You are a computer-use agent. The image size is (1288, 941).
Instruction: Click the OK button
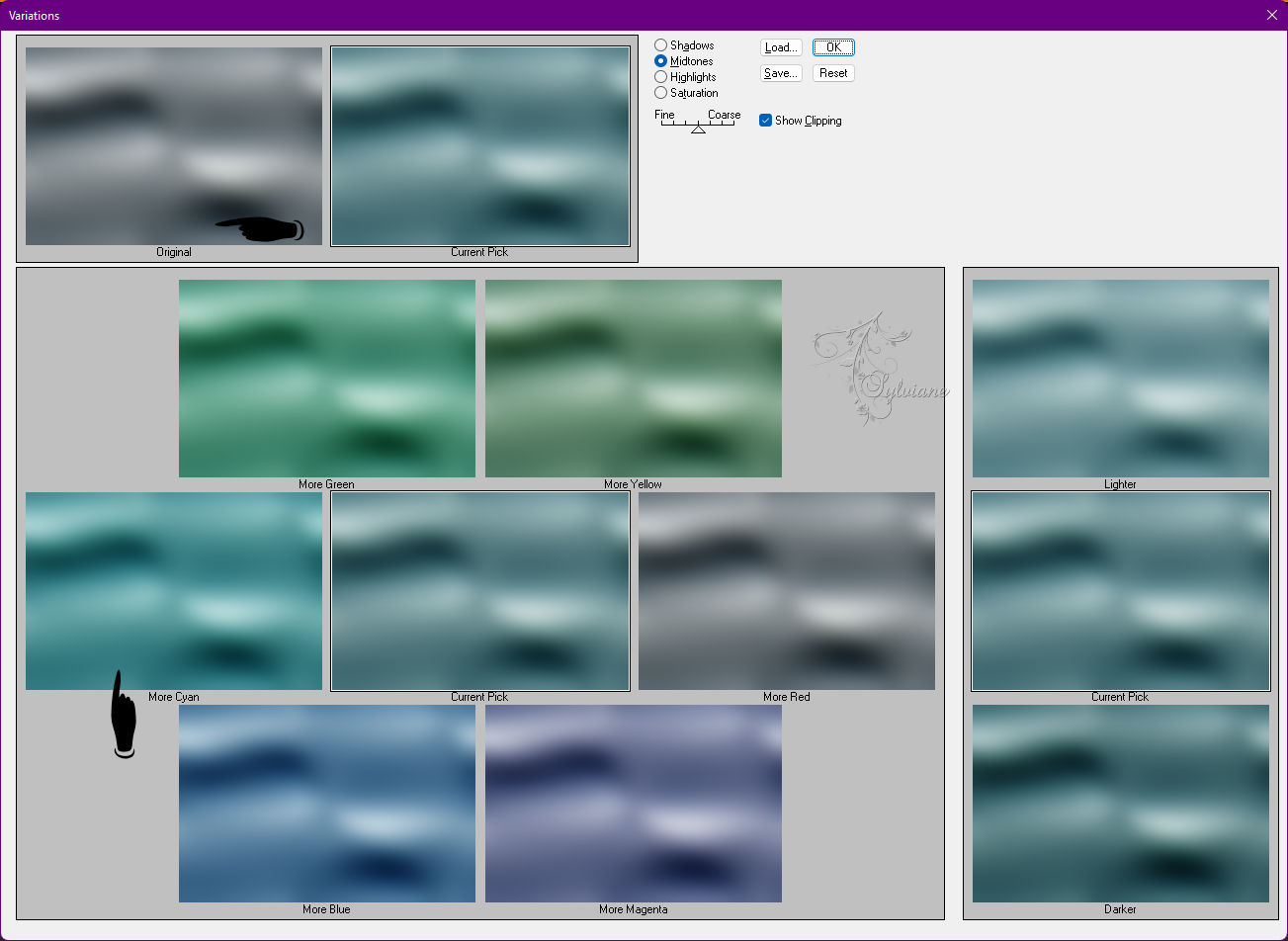[x=833, y=47]
